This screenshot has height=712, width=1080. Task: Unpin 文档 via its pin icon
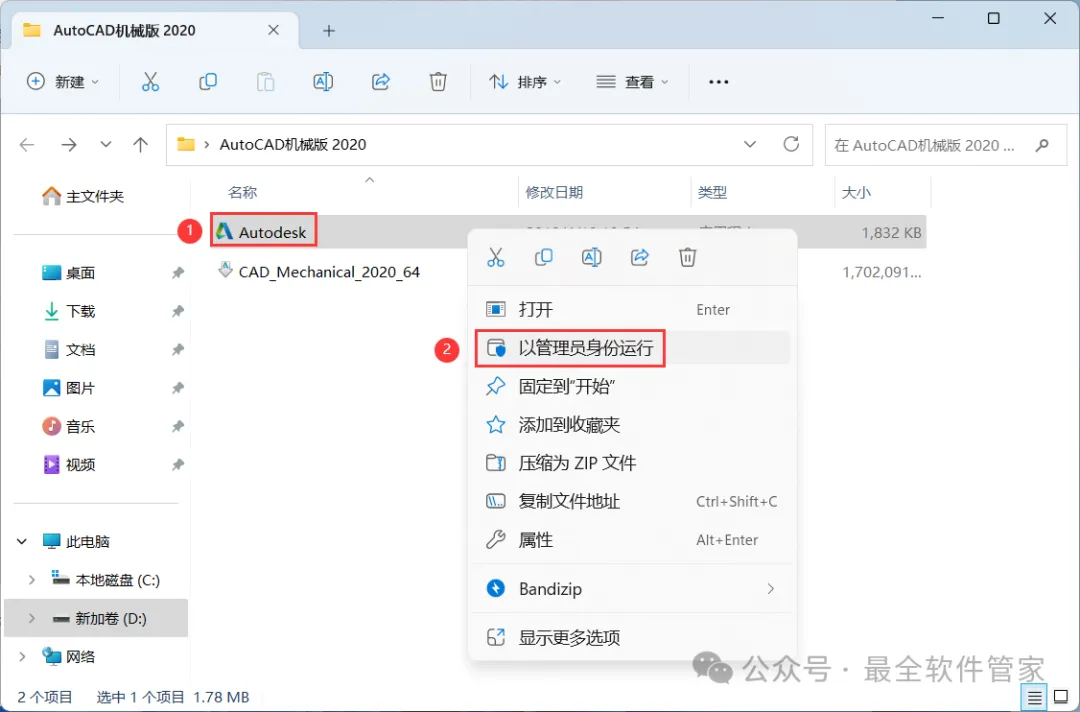(x=178, y=350)
